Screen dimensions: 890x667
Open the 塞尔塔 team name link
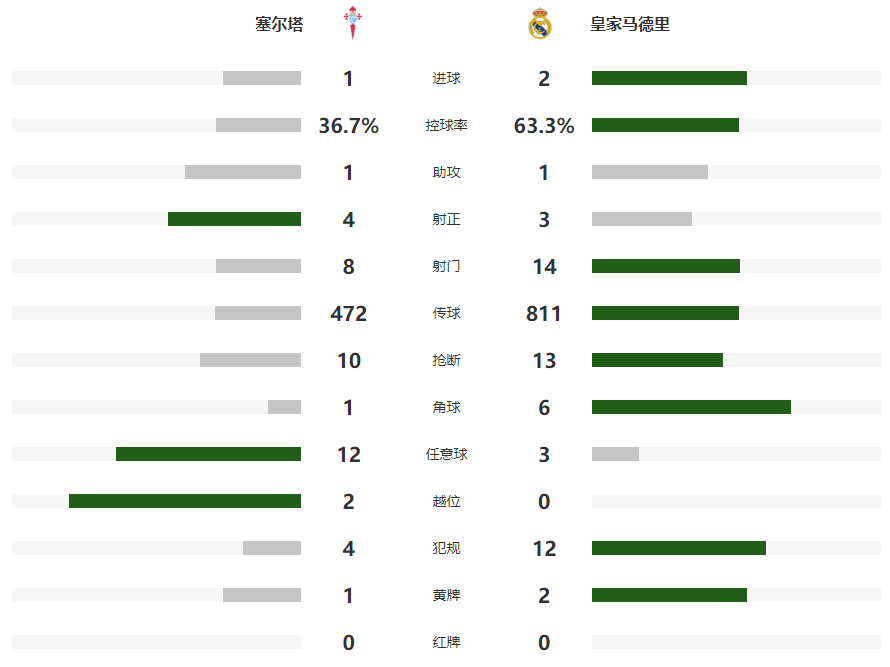pyautogui.click(x=279, y=25)
